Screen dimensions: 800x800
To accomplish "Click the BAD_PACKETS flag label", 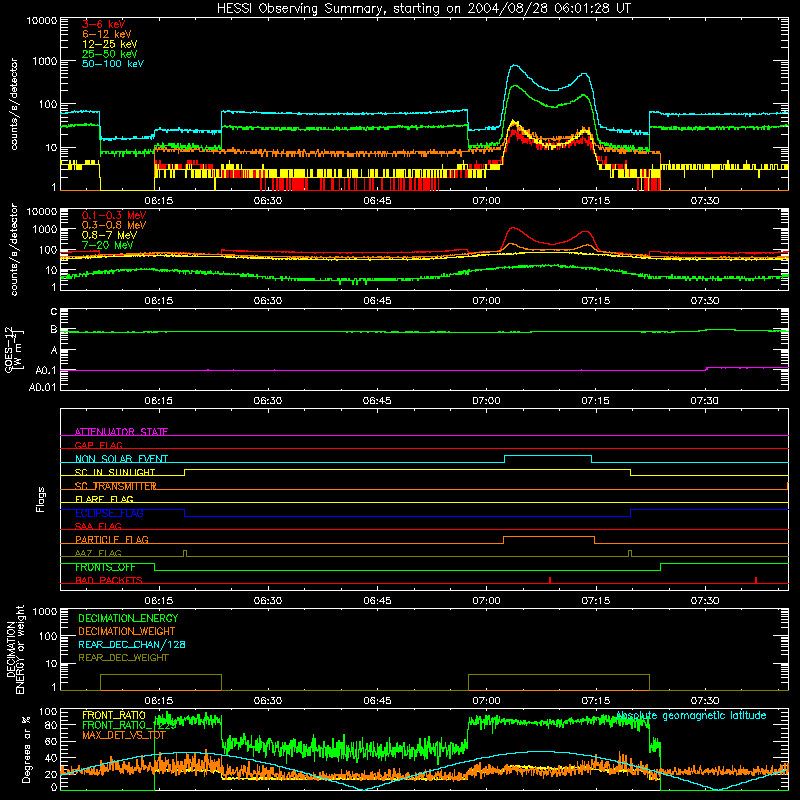I will point(109,580).
